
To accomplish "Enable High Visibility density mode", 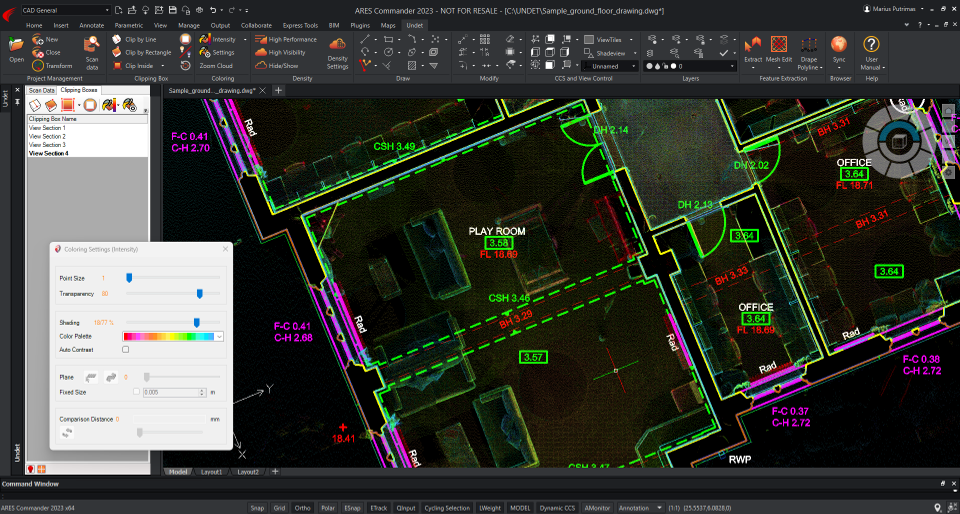I will [x=280, y=52].
